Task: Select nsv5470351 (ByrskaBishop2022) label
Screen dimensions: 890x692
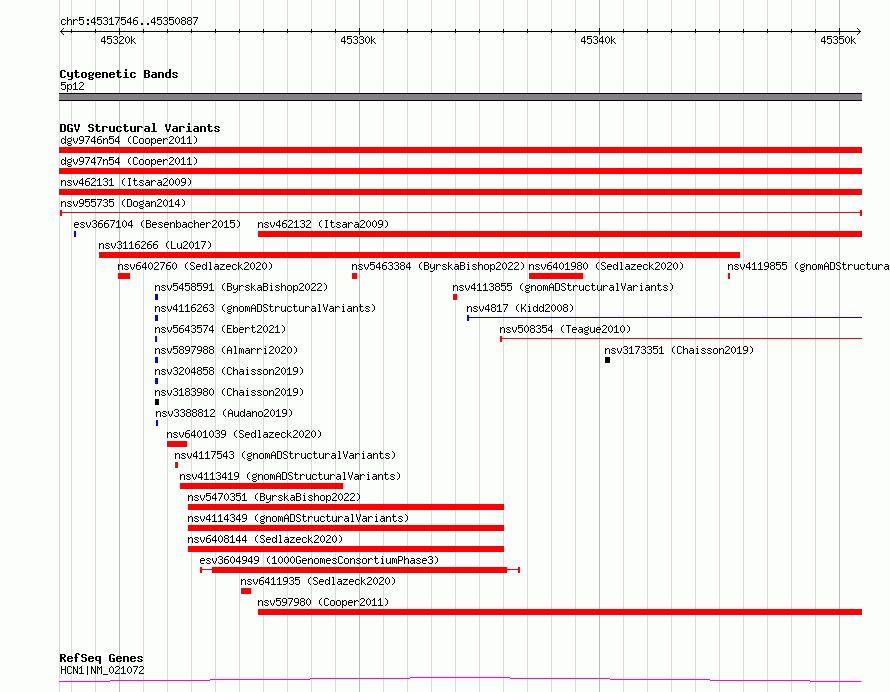Action: tap(274, 497)
